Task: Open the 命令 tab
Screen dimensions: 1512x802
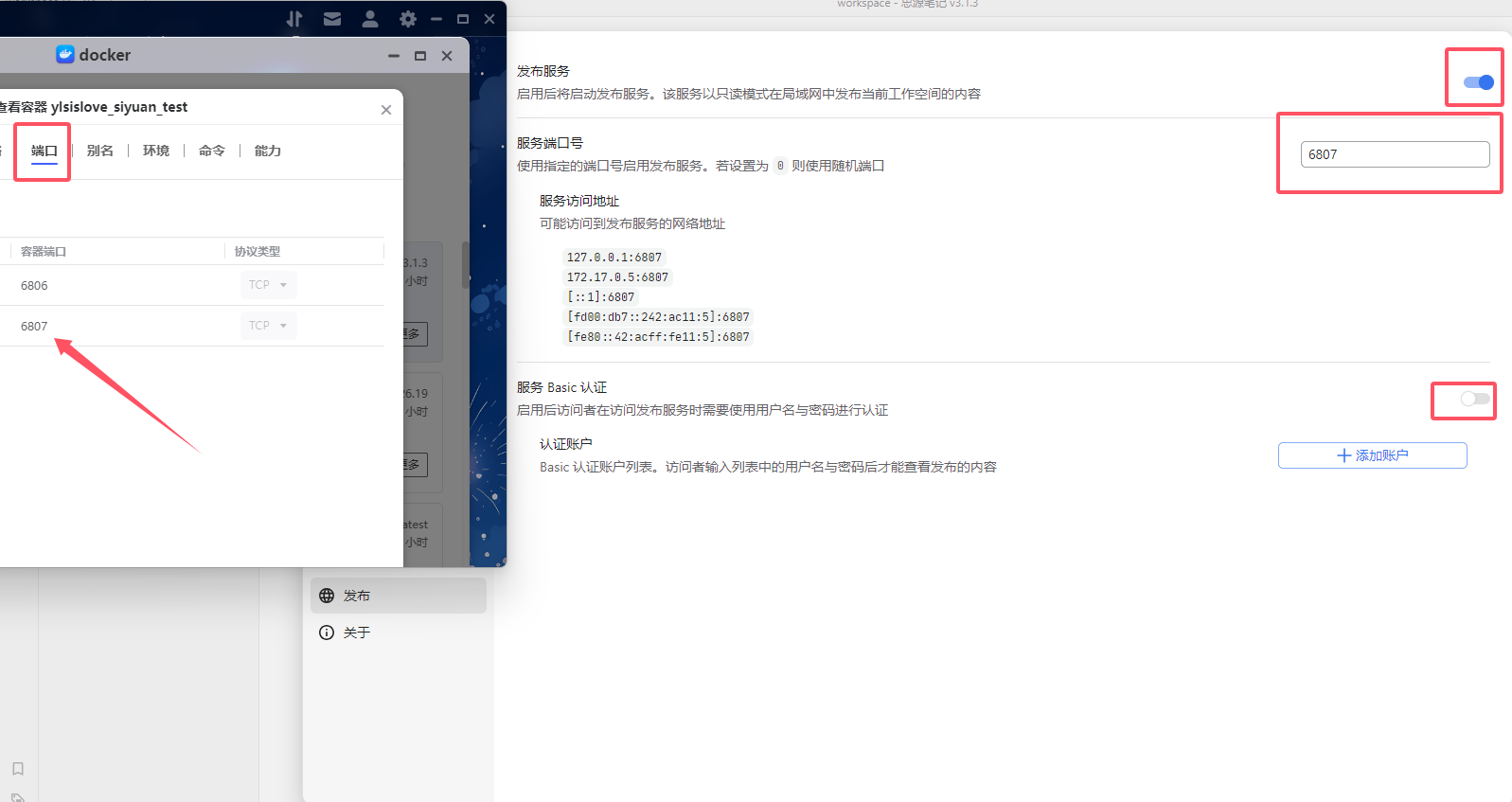Action: tap(212, 151)
